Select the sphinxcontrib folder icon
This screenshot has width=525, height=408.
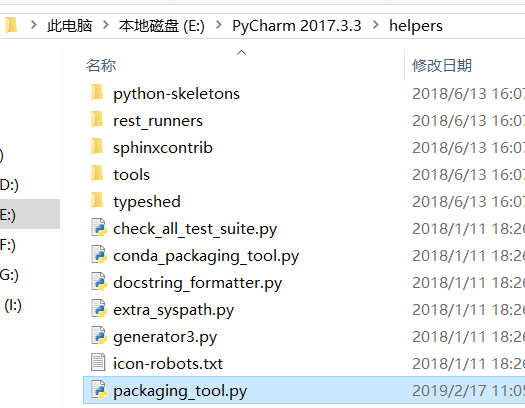[97, 147]
